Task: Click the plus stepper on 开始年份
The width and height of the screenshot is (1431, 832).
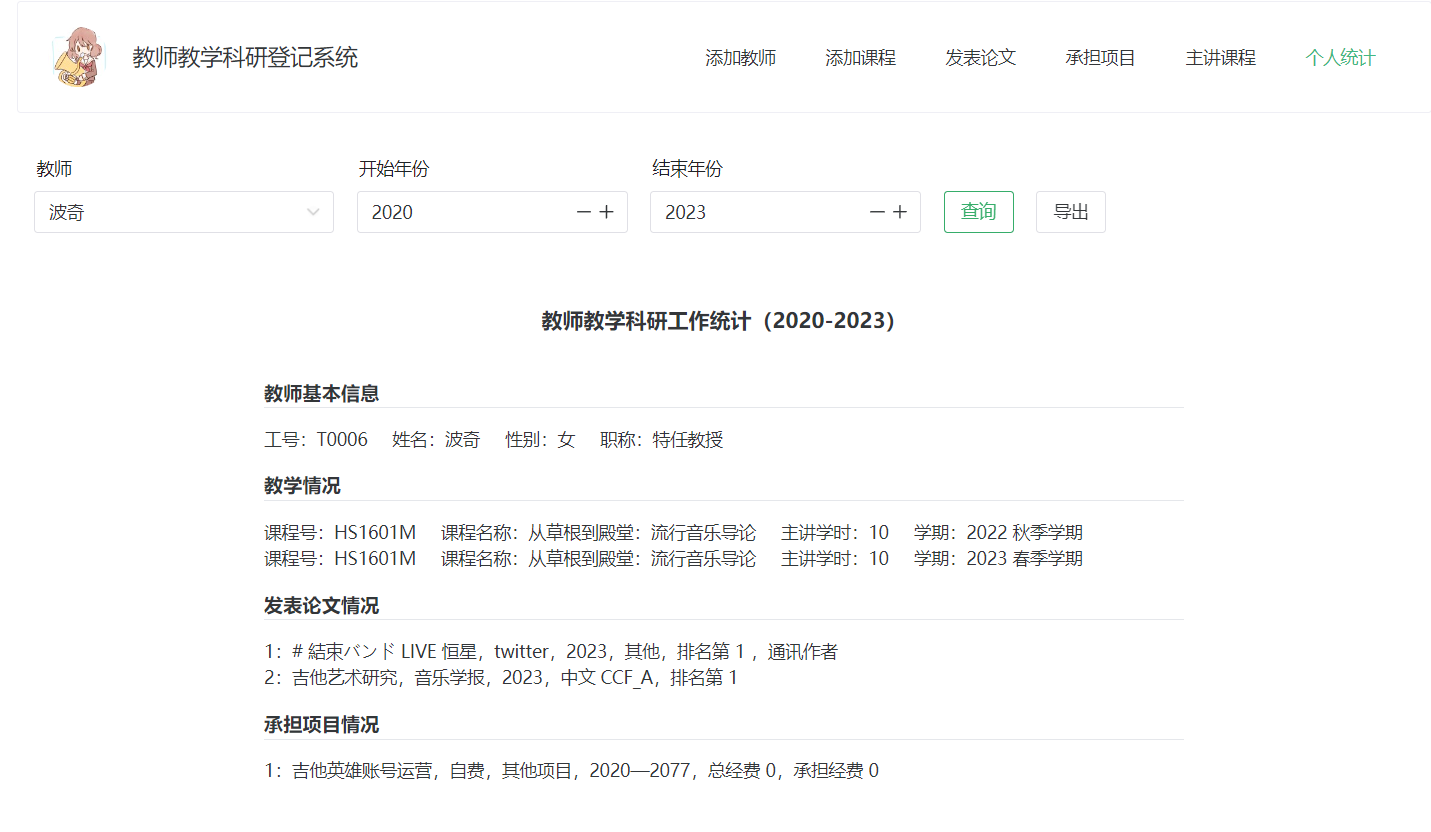Action: tap(607, 212)
